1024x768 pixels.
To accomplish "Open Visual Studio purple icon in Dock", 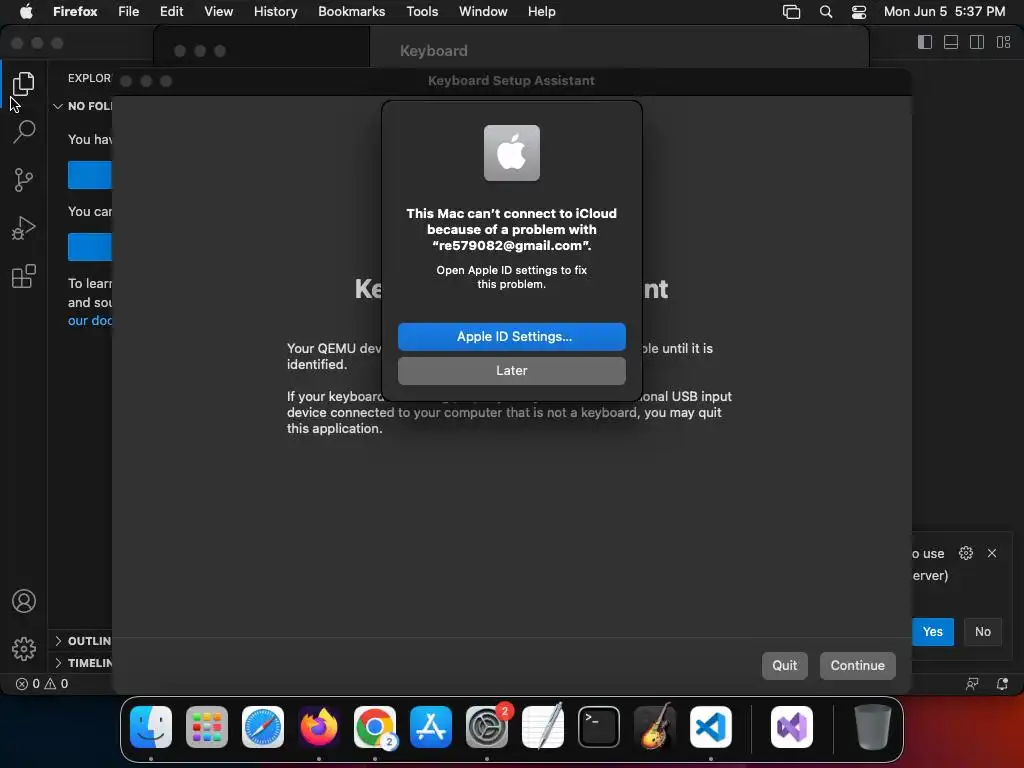I will coord(792,727).
